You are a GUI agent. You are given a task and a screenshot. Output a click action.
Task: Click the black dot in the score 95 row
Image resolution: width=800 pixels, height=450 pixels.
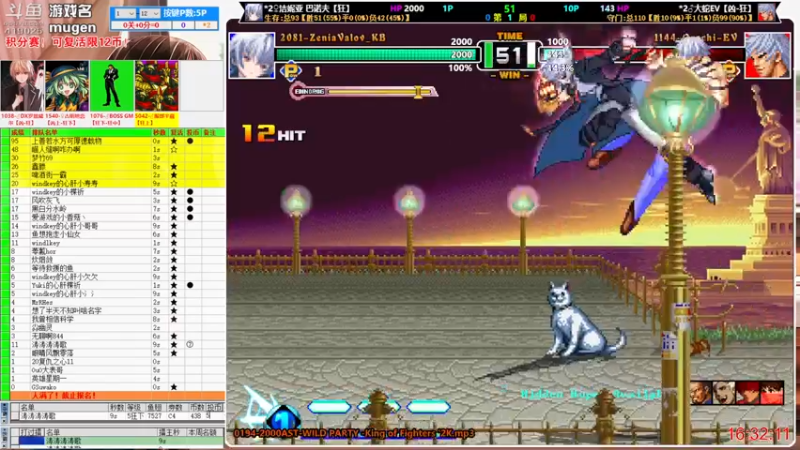tap(190, 141)
